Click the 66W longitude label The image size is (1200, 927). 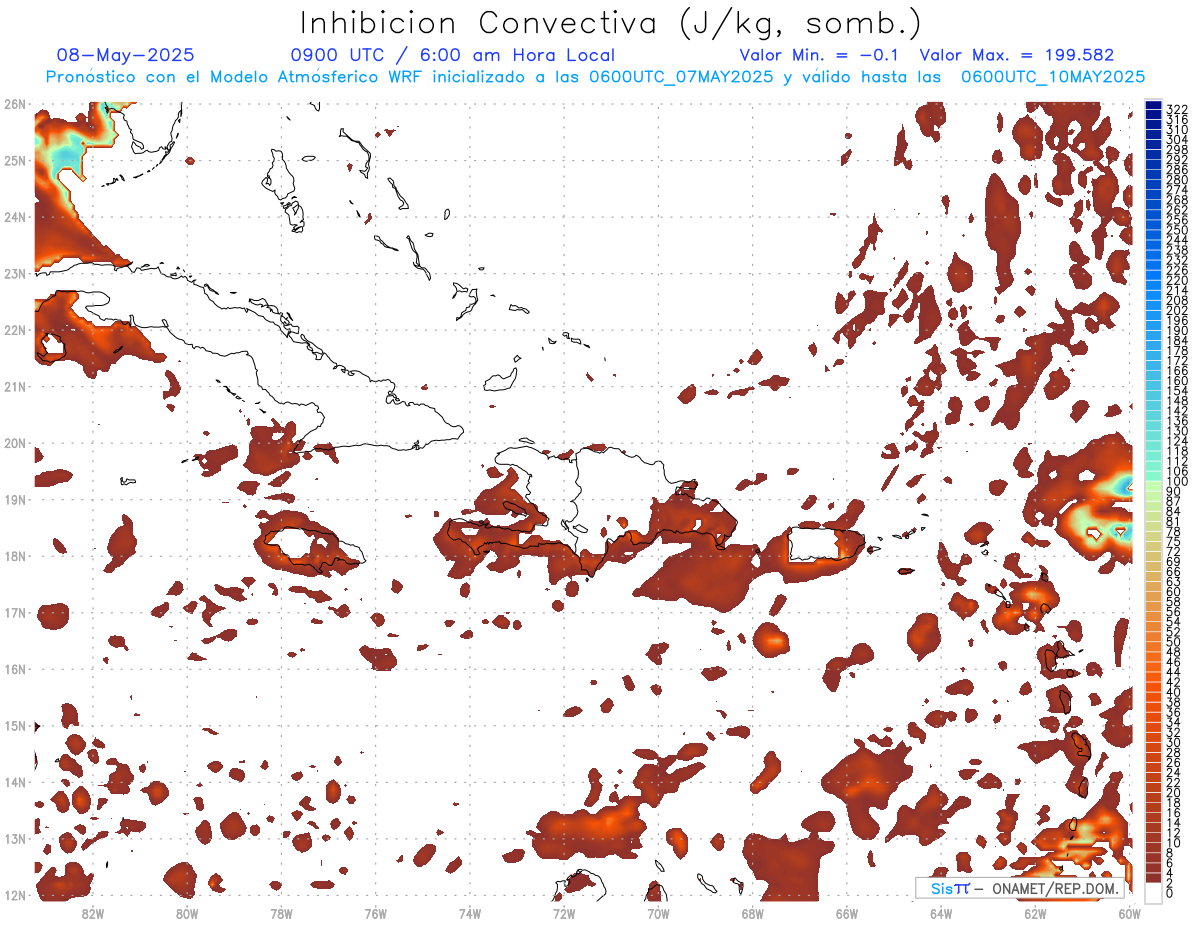coord(847,913)
